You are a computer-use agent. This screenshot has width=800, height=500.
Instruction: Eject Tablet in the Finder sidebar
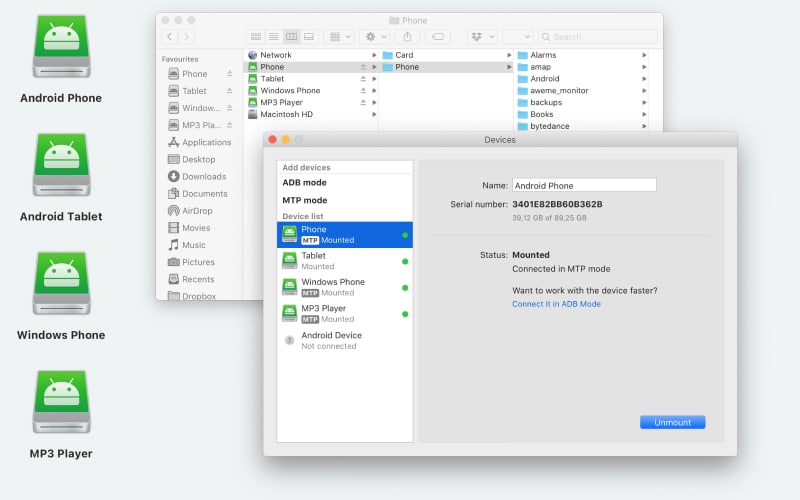pos(230,91)
